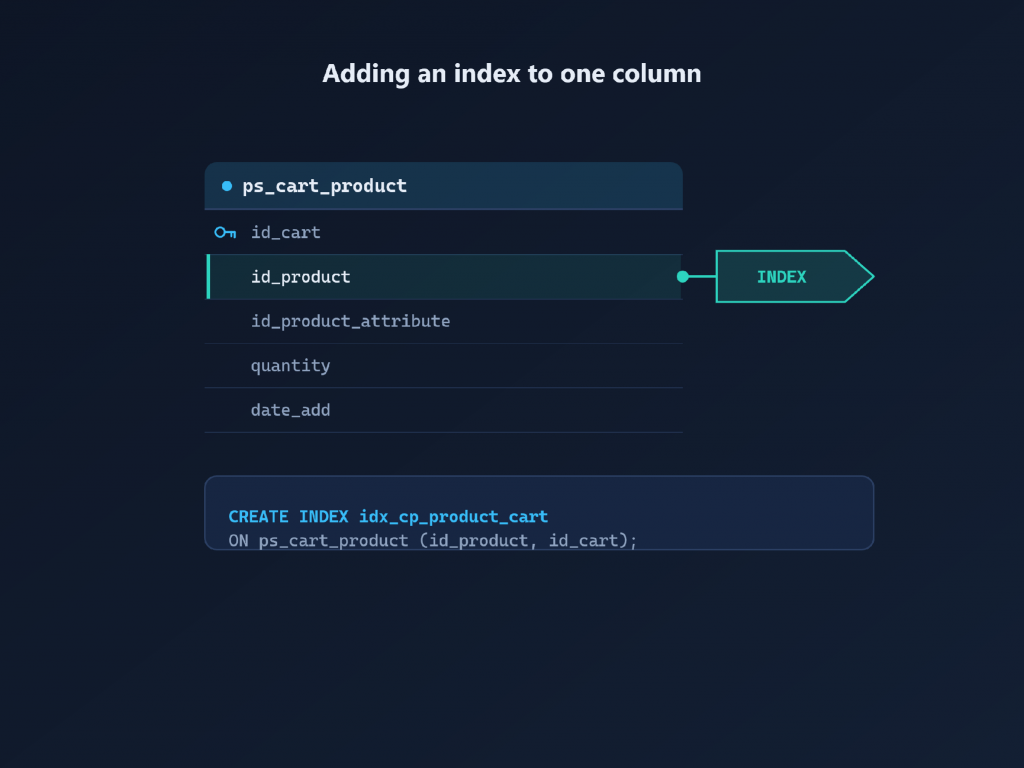Click the blue dot before ps_cart_product
This screenshot has width=1024, height=768.
pos(227,186)
